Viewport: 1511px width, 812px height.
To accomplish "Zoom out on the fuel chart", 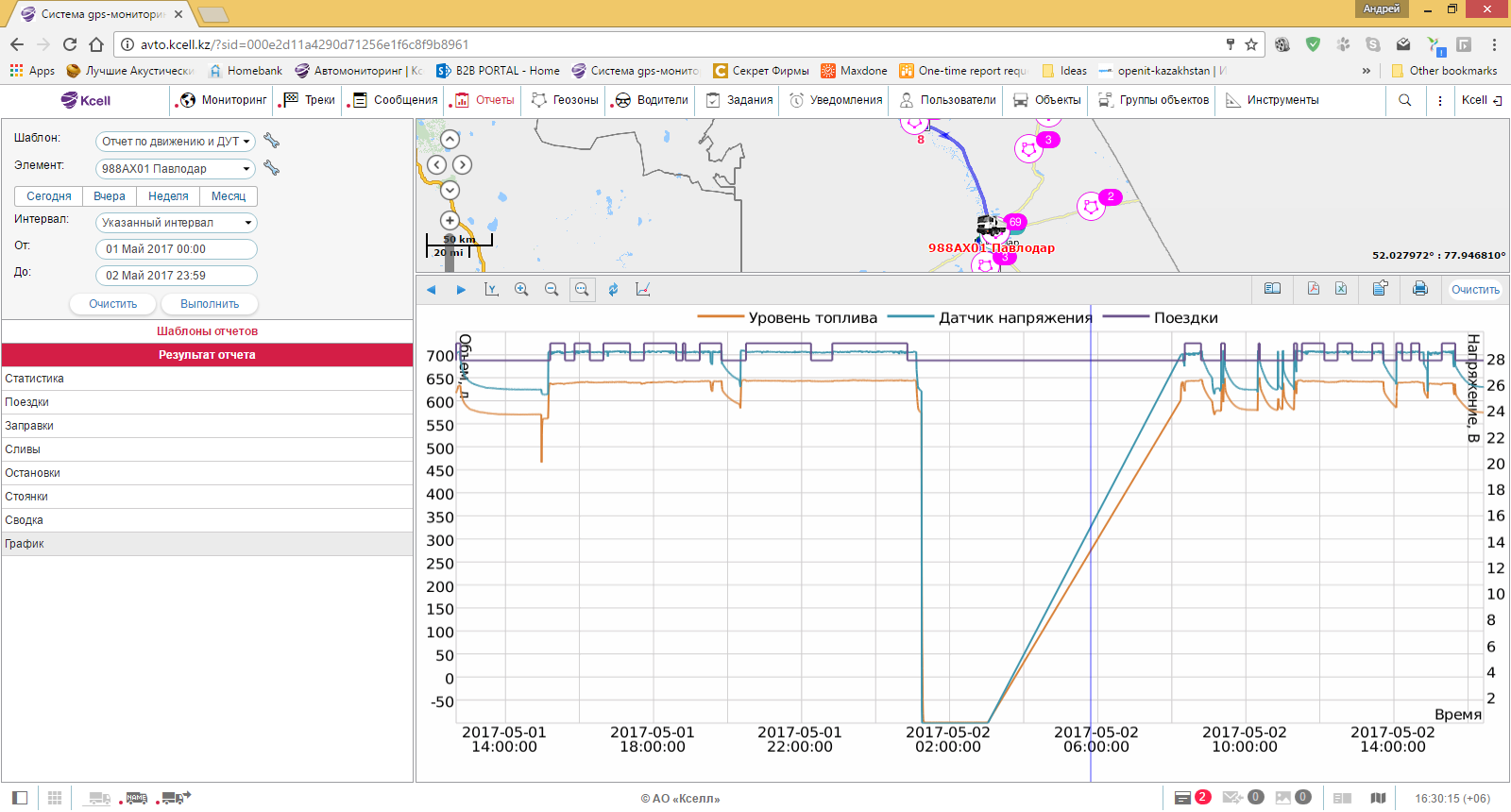I will click(x=552, y=290).
